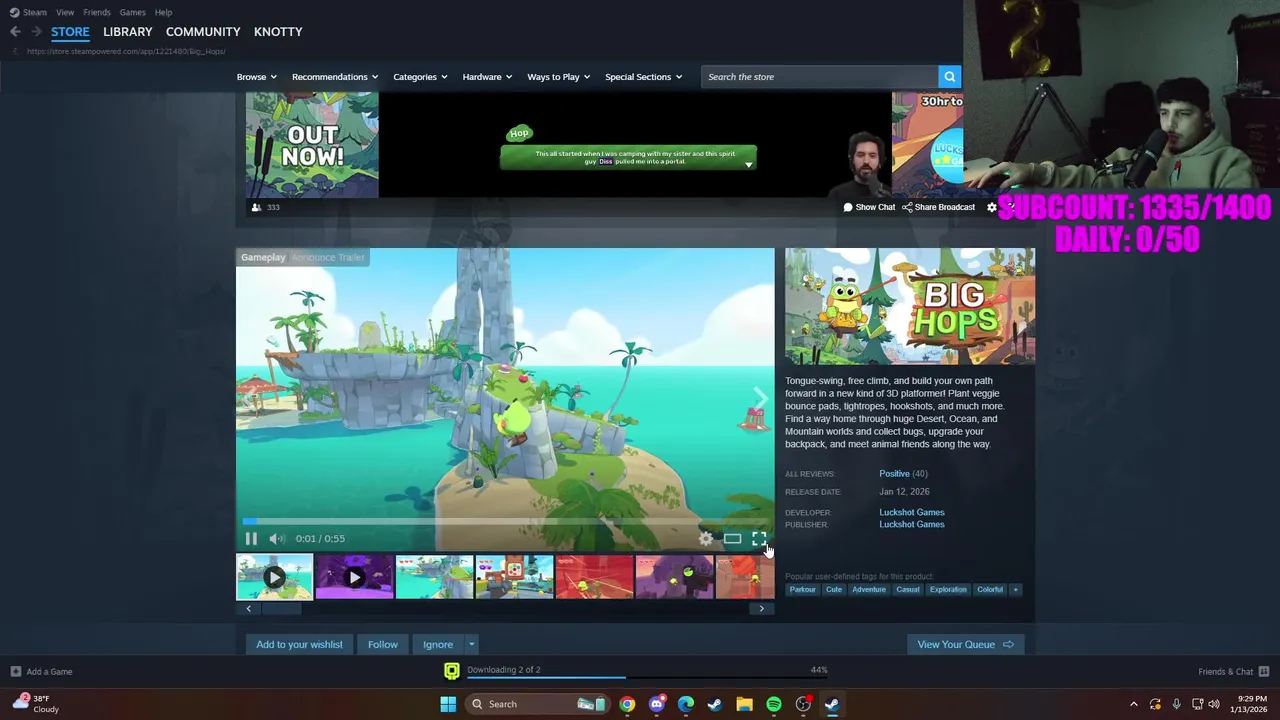
Task: Open Discord from the taskbar
Action: (656, 704)
